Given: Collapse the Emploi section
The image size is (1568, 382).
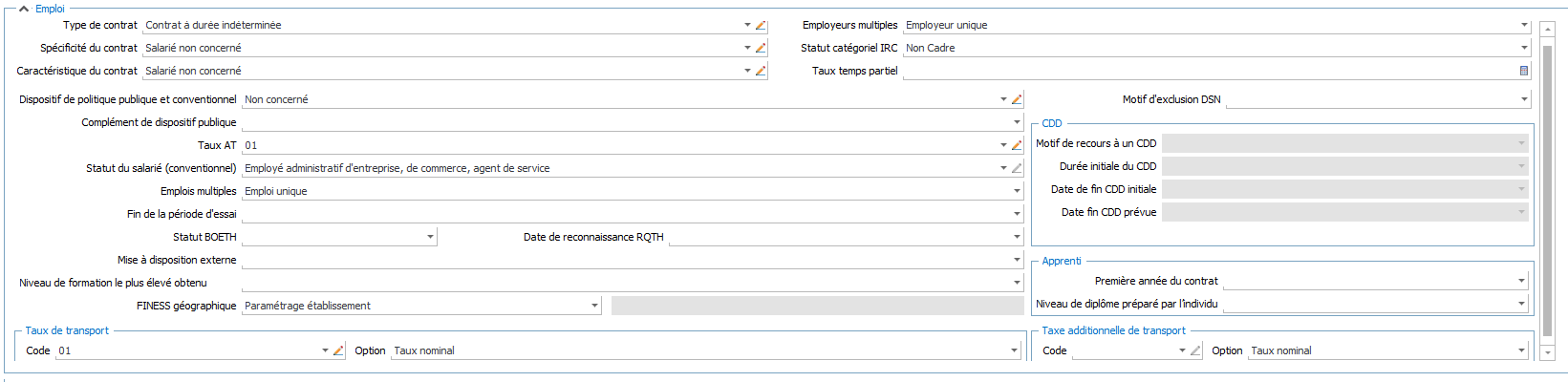Looking at the screenshot, I should coord(24,9).
